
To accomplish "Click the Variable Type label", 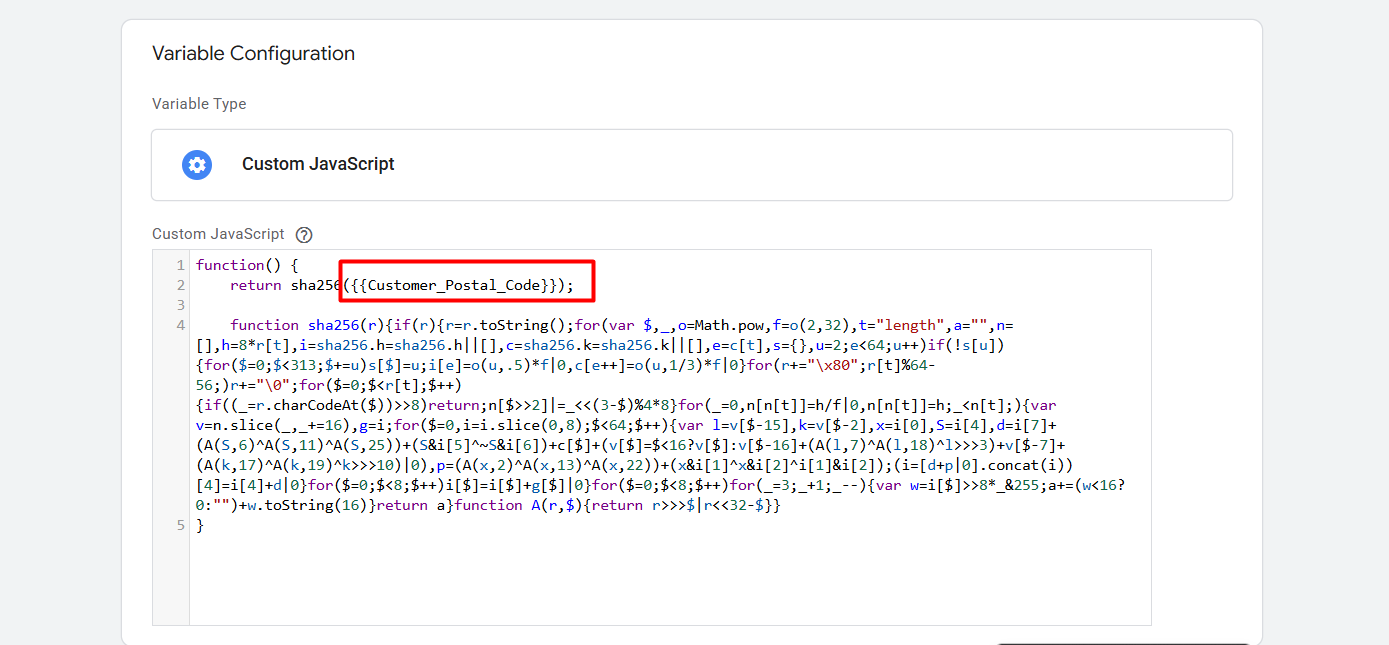I will (x=199, y=104).
